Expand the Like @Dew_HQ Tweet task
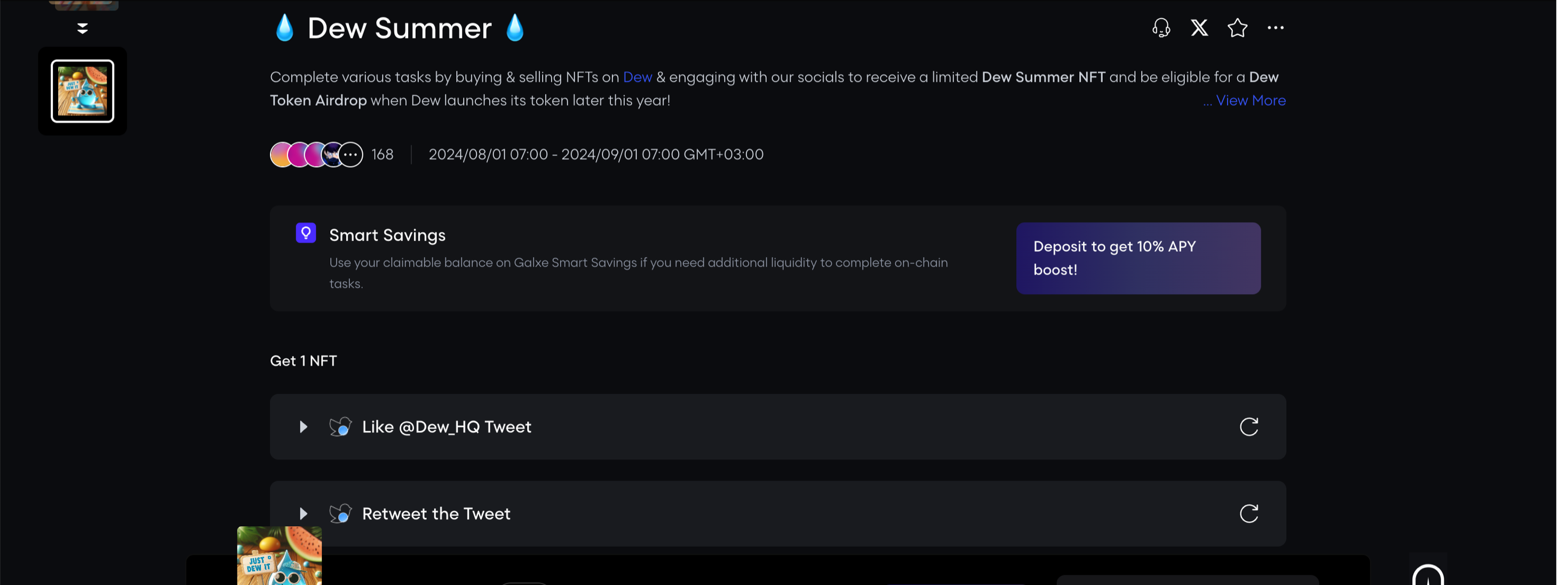Screen dimensions: 1568x585 click(303, 426)
